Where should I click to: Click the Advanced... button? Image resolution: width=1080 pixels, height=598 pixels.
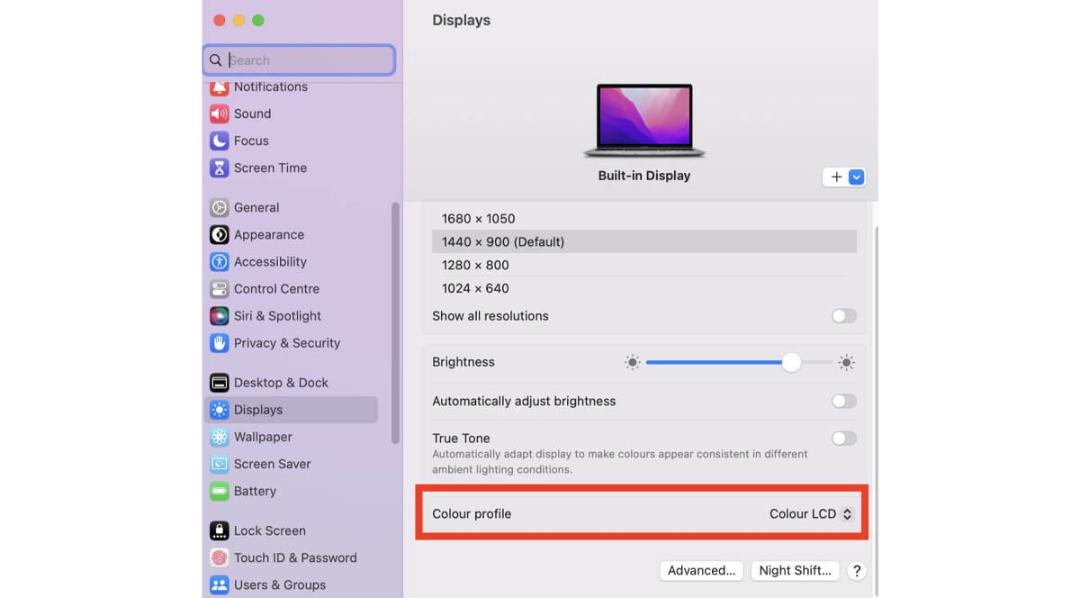click(x=701, y=570)
